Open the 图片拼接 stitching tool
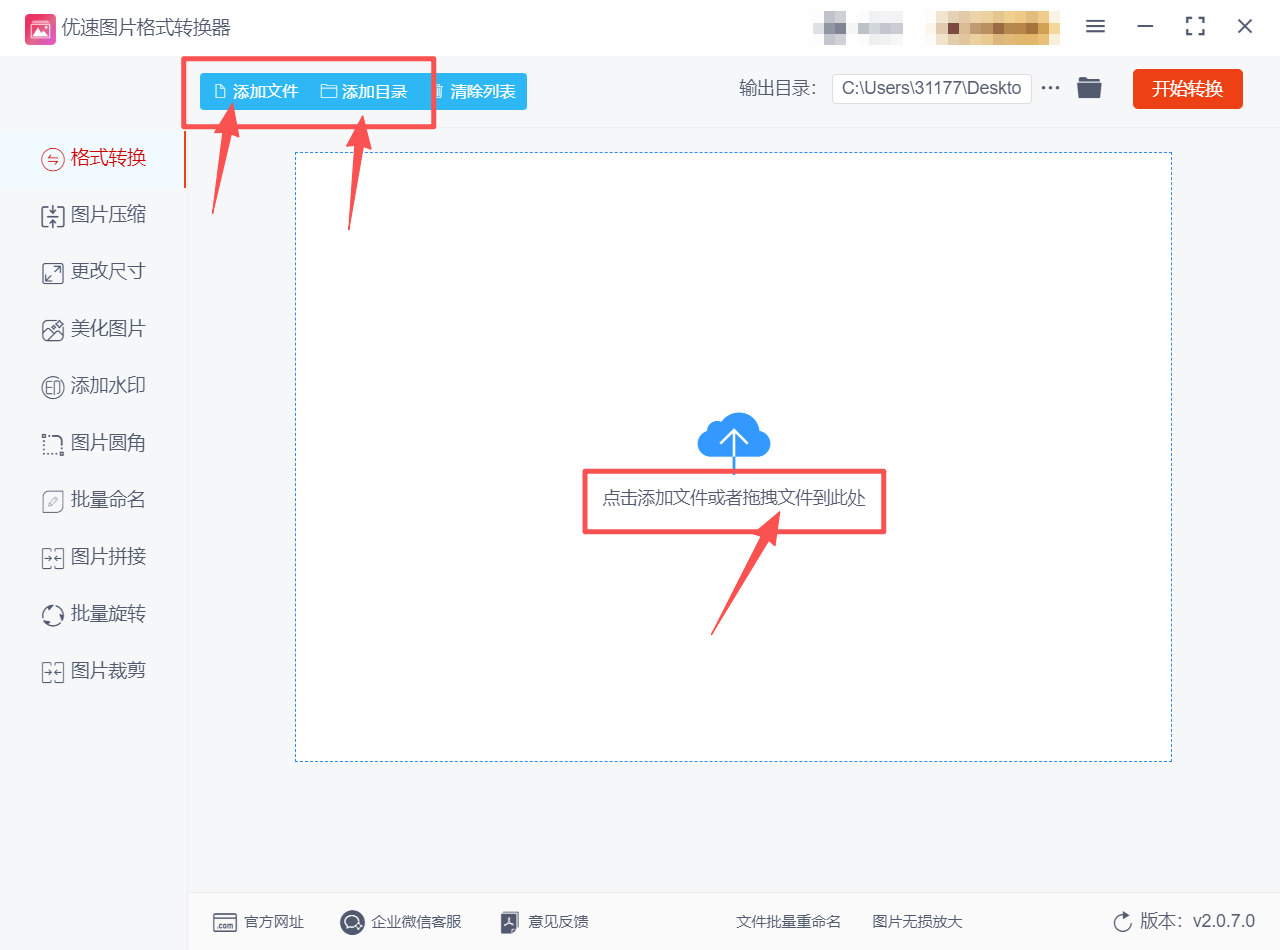Viewport: 1280px width, 950px height. (x=95, y=556)
